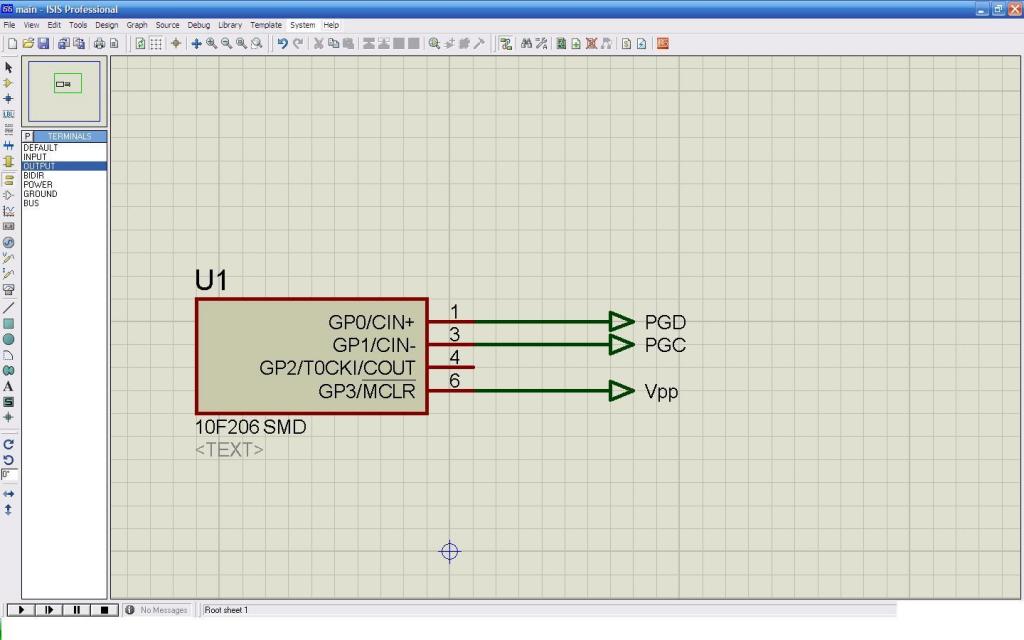The image size is (1024, 640).
Task: Select POWER in the terminals list
Action: coord(64,184)
